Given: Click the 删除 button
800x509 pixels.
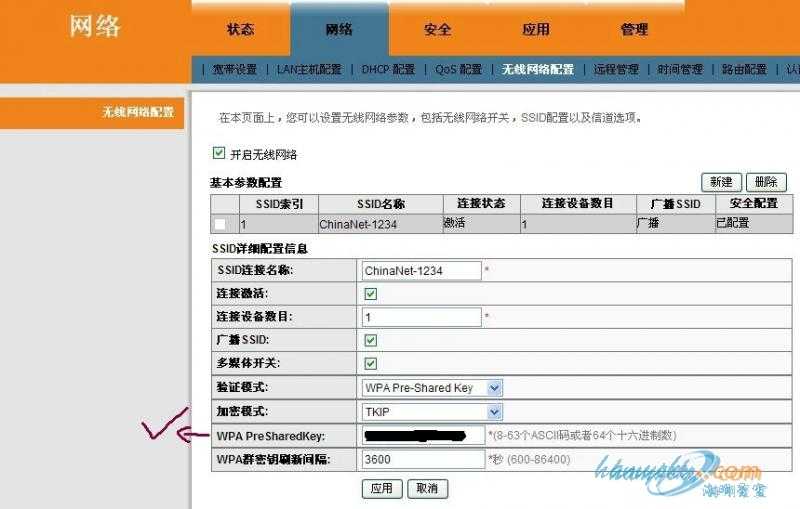Looking at the screenshot, I should pyautogui.click(x=766, y=182).
